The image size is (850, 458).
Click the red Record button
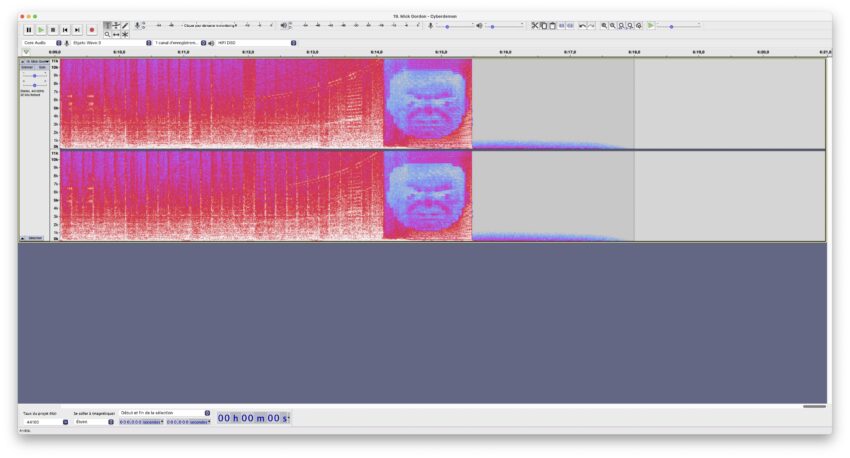pos(92,30)
